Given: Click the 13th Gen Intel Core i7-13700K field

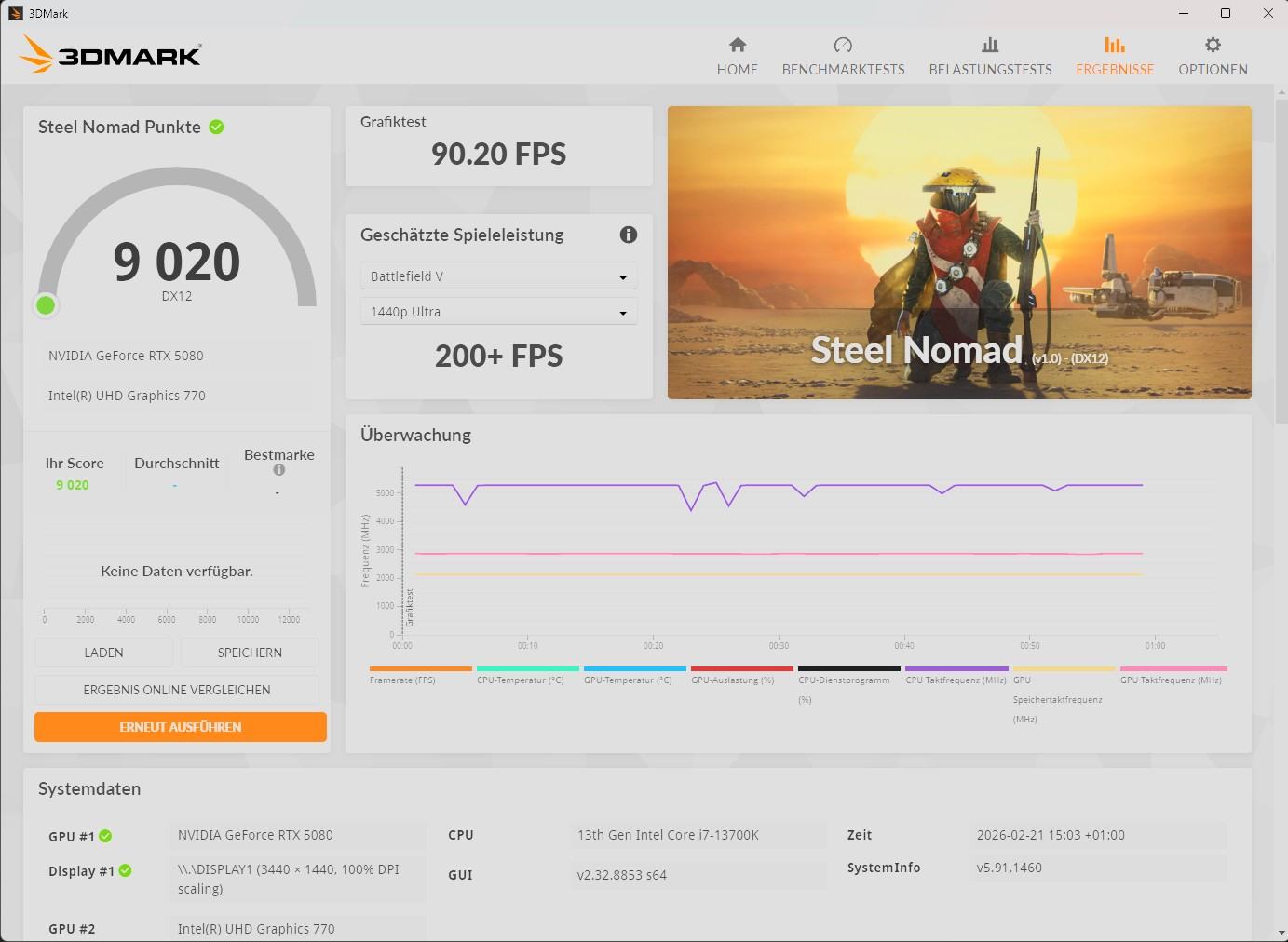Looking at the screenshot, I should tap(698, 835).
